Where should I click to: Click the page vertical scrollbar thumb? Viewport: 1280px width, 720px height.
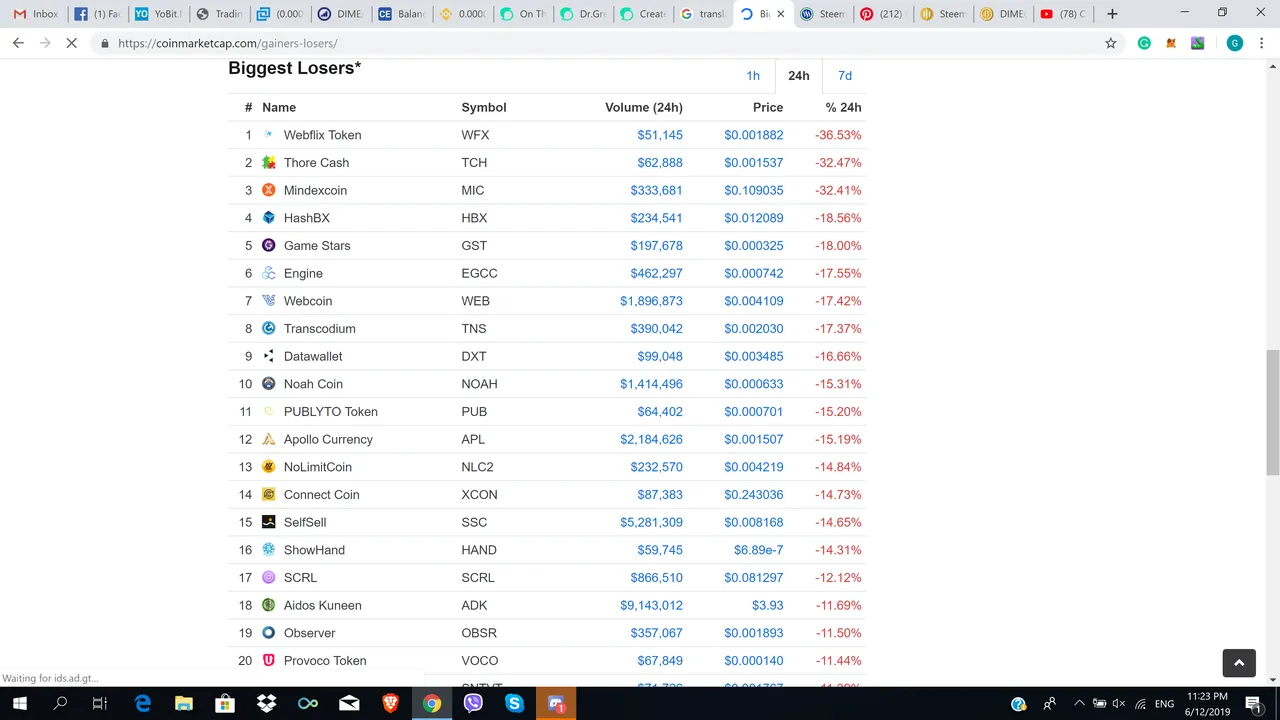pyautogui.click(x=1272, y=413)
